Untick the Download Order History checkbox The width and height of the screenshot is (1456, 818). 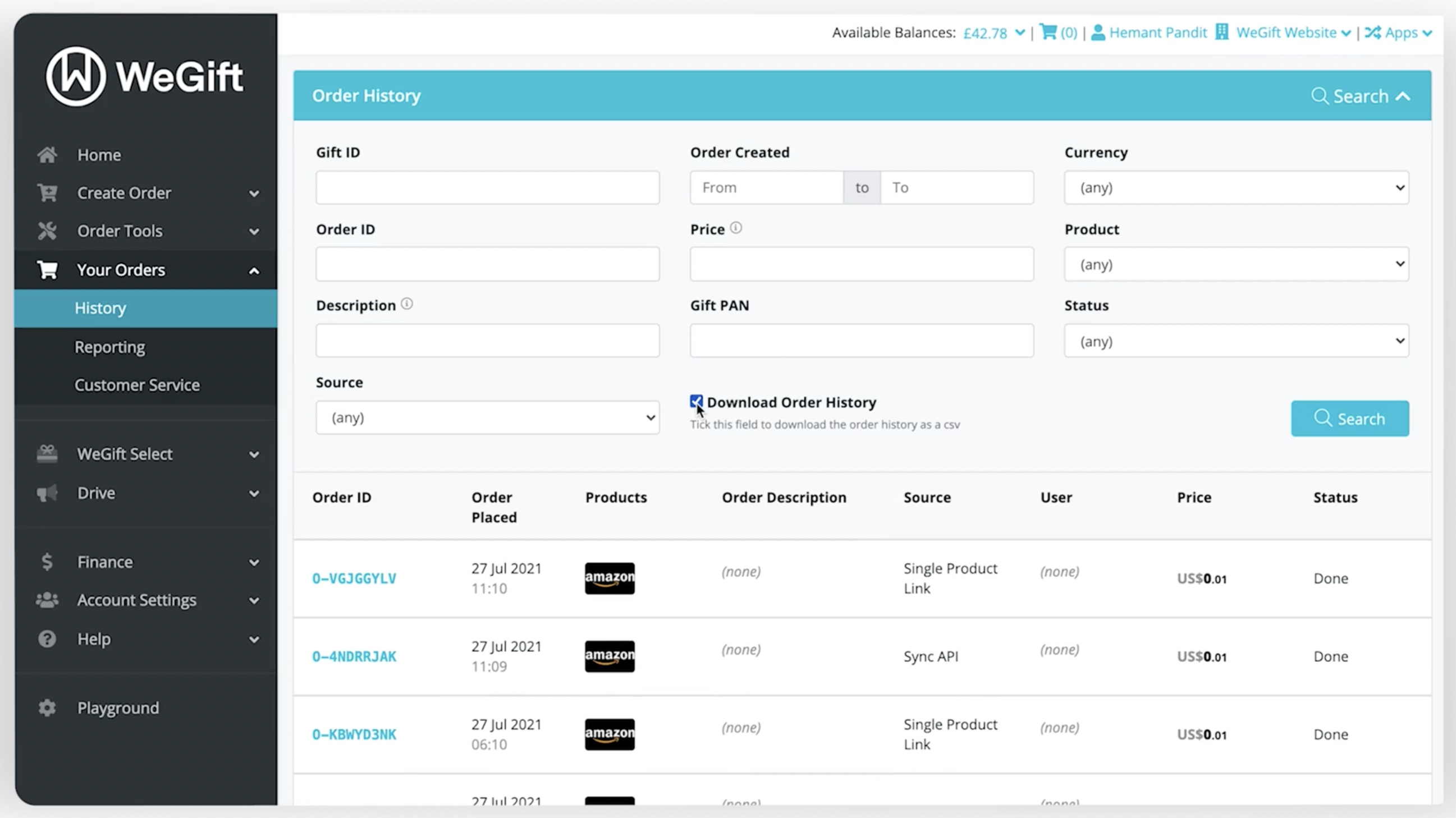click(696, 402)
